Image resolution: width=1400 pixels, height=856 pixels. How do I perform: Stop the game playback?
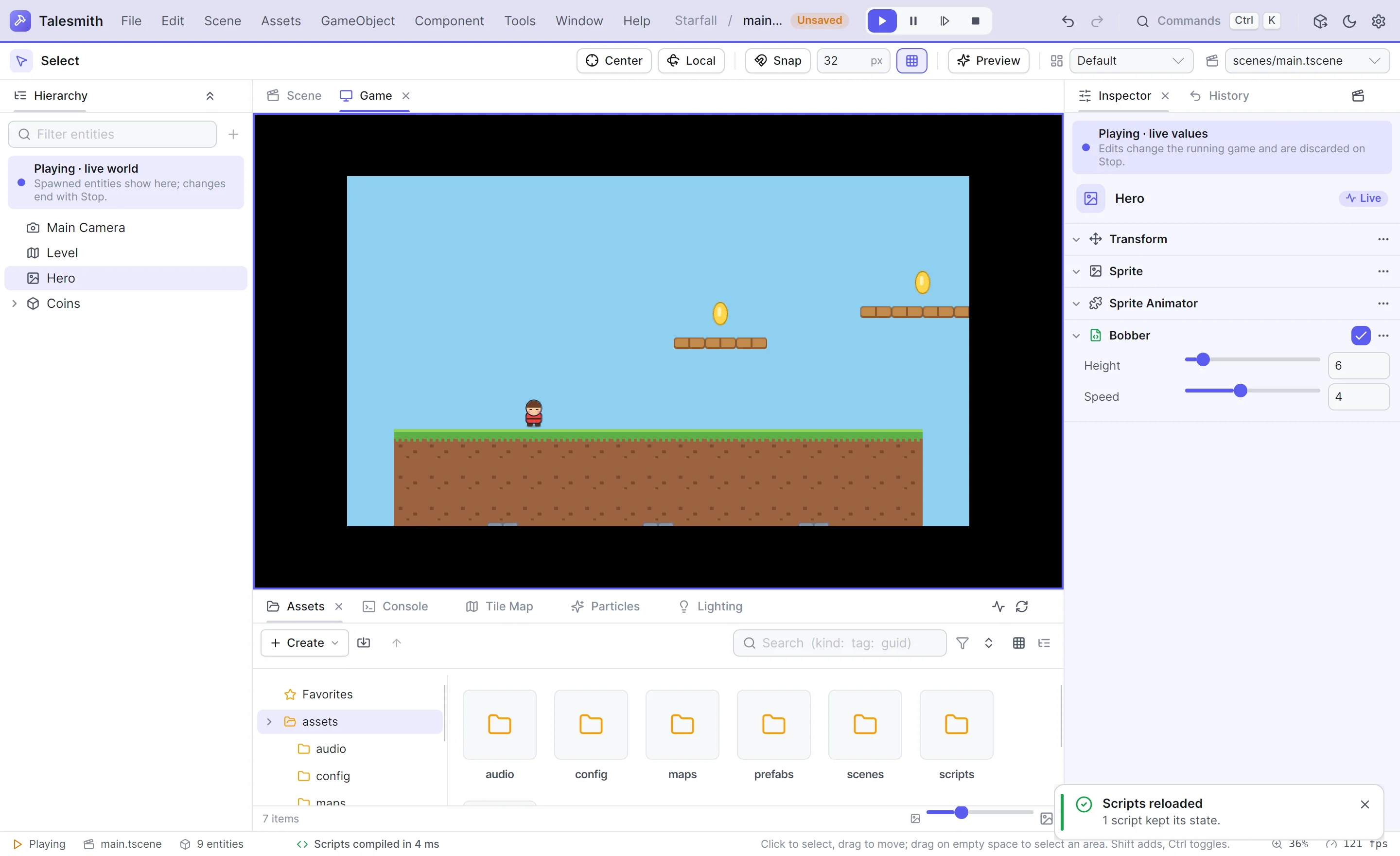(x=975, y=21)
